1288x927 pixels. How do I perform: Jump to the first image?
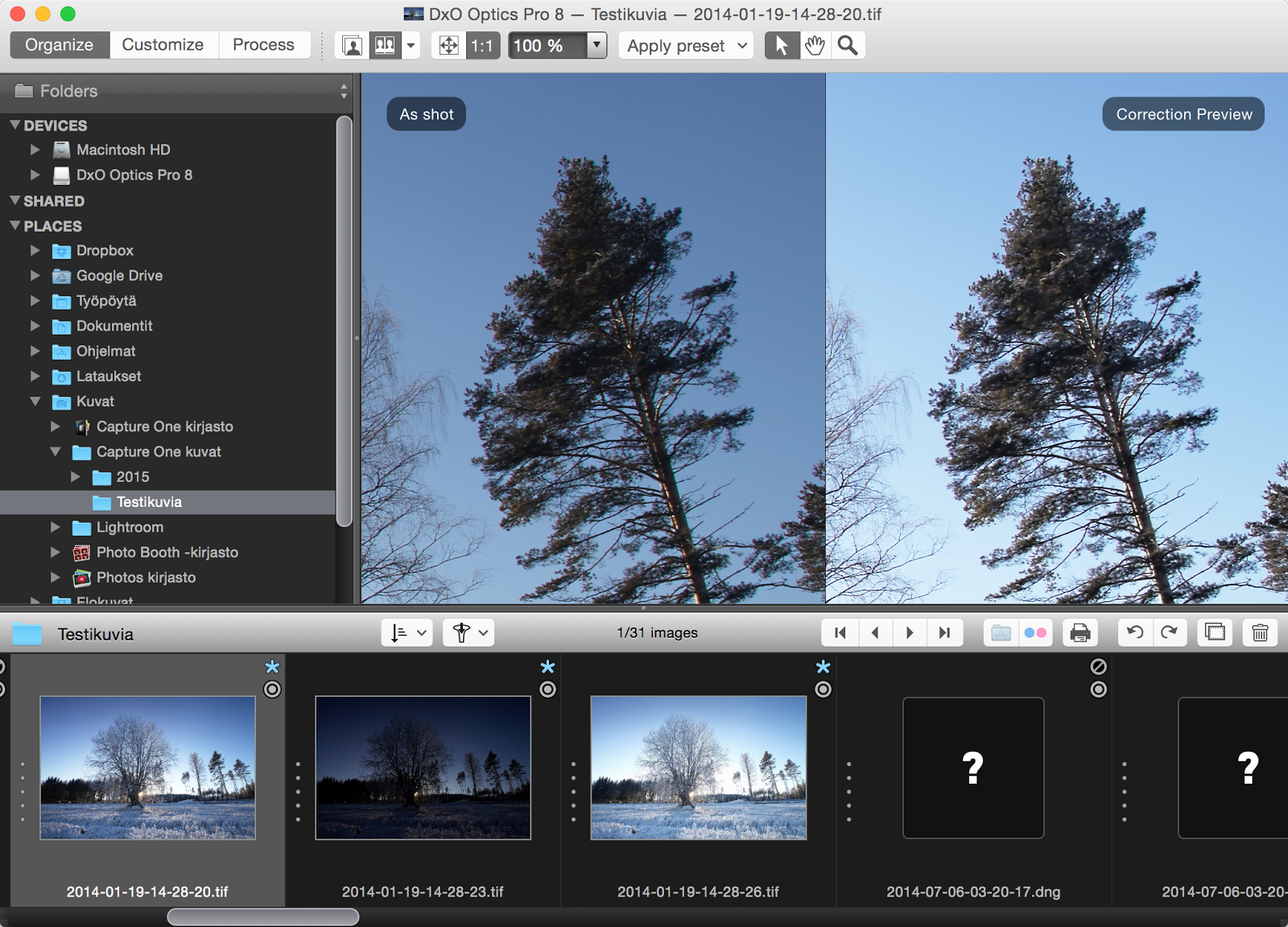[x=840, y=633]
